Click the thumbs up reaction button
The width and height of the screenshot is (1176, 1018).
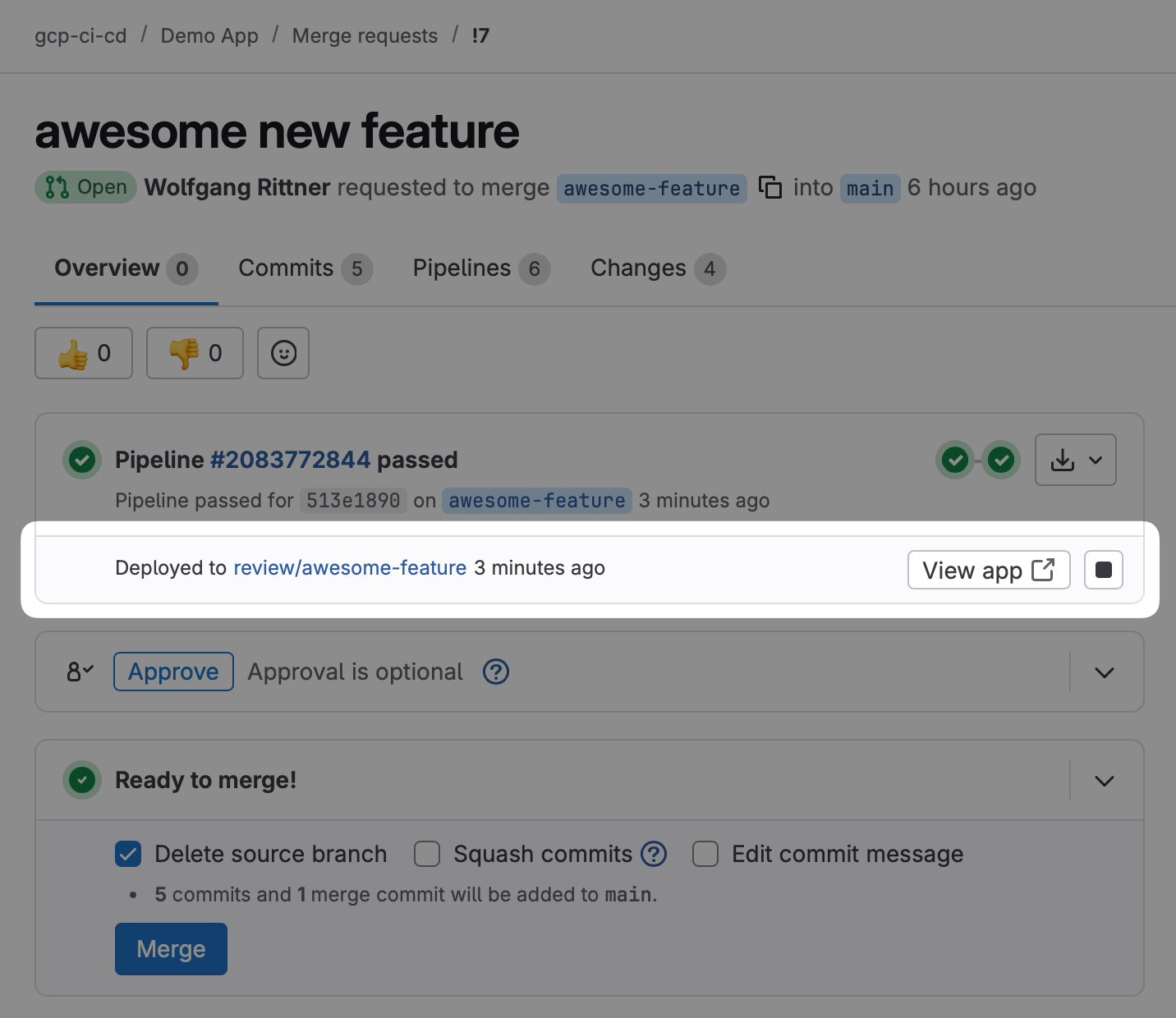[x=84, y=353]
